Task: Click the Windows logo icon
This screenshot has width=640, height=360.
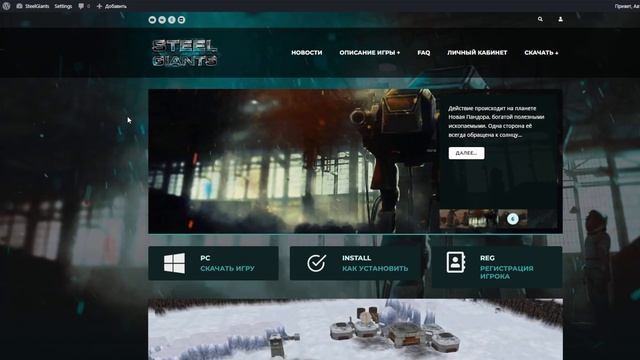Action: (x=174, y=263)
